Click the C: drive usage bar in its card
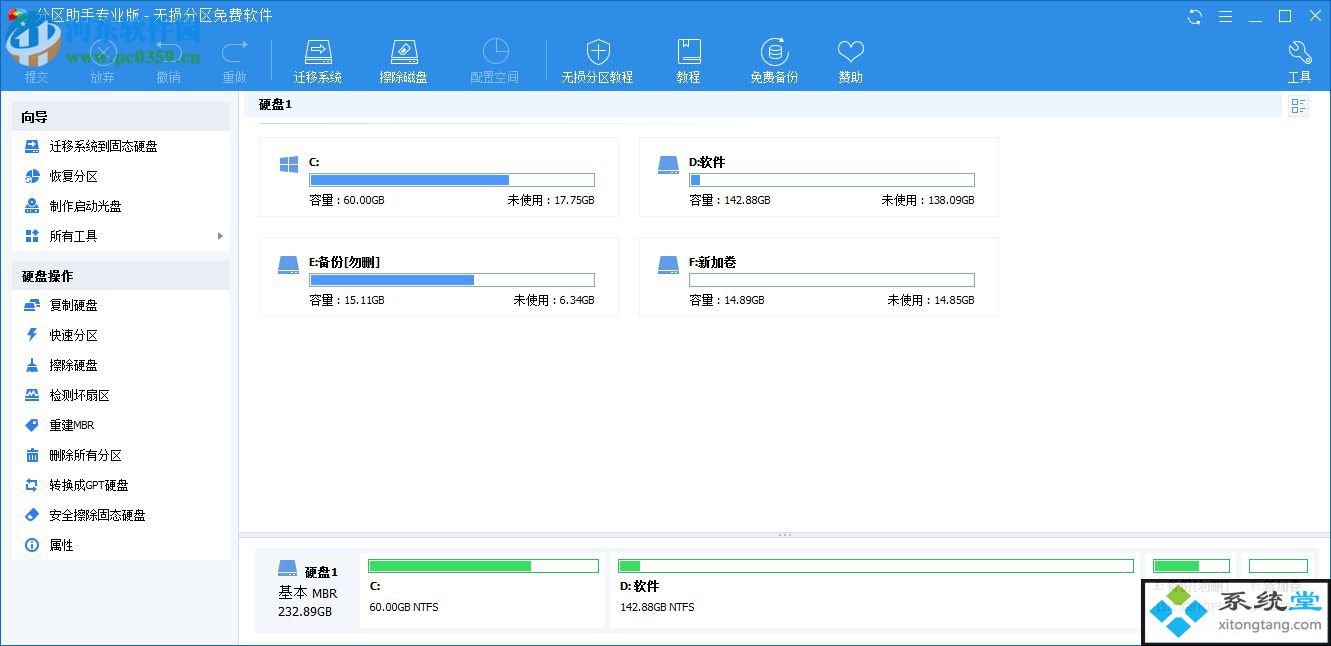1331x646 pixels. click(452, 180)
